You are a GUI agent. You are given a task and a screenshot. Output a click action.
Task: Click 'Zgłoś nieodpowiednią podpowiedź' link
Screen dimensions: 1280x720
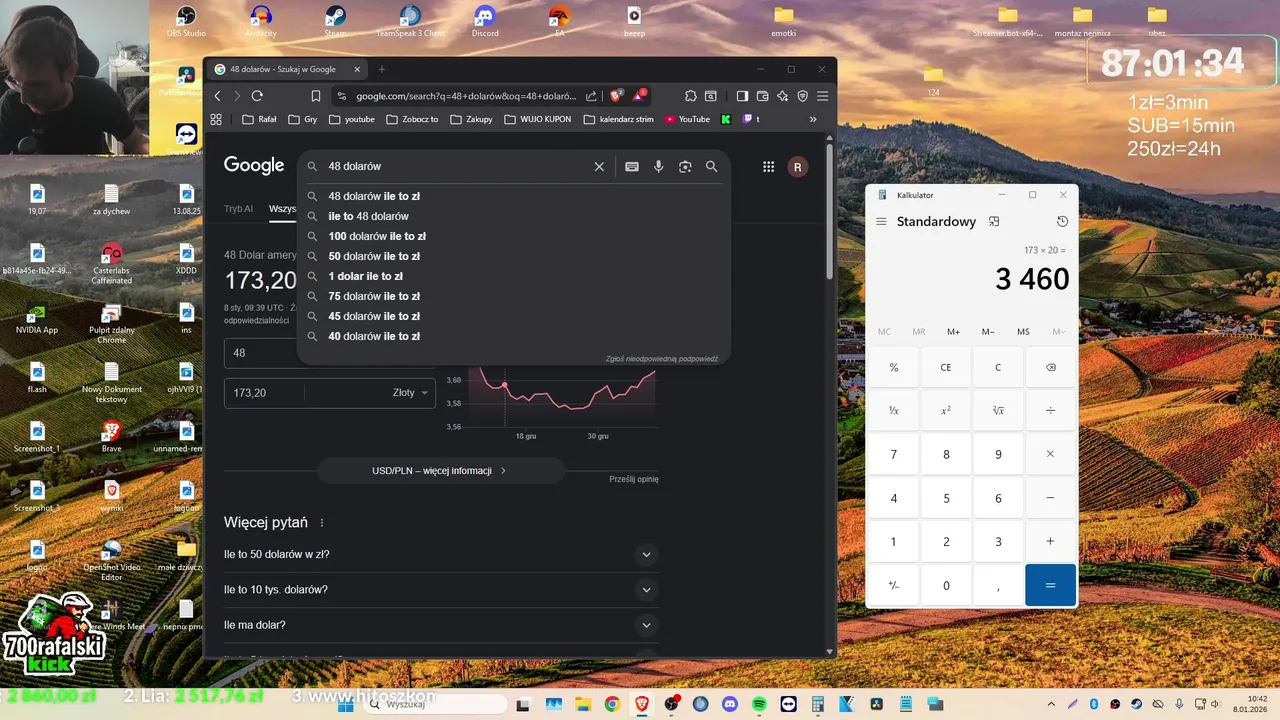pos(662,358)
